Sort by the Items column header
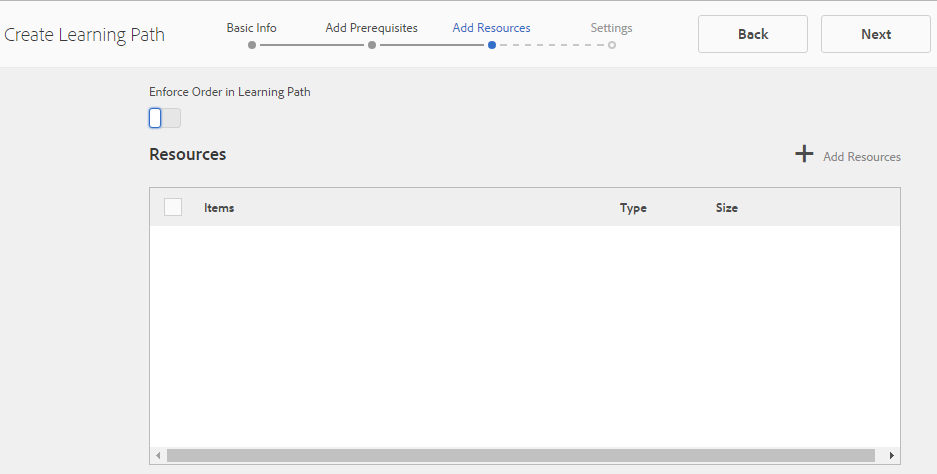This screenshot has width=937, height=474. click(x=219, y=207)
